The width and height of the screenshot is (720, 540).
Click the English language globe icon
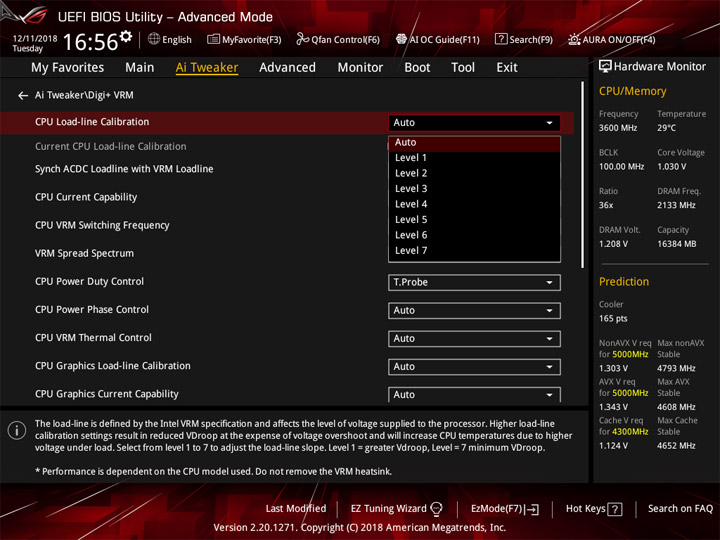click(x=154, y=39)
